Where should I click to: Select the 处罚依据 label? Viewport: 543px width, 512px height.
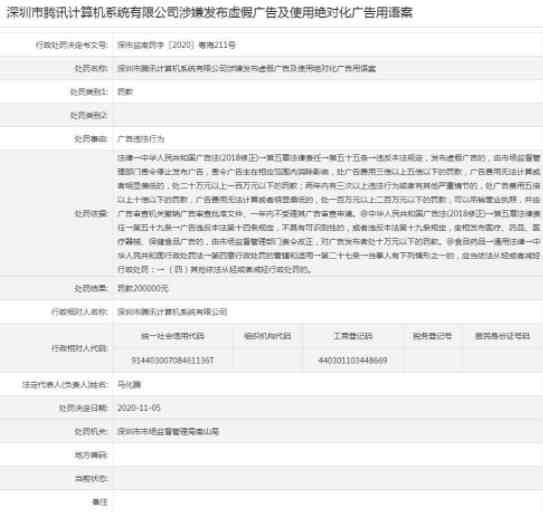point(91,213)
